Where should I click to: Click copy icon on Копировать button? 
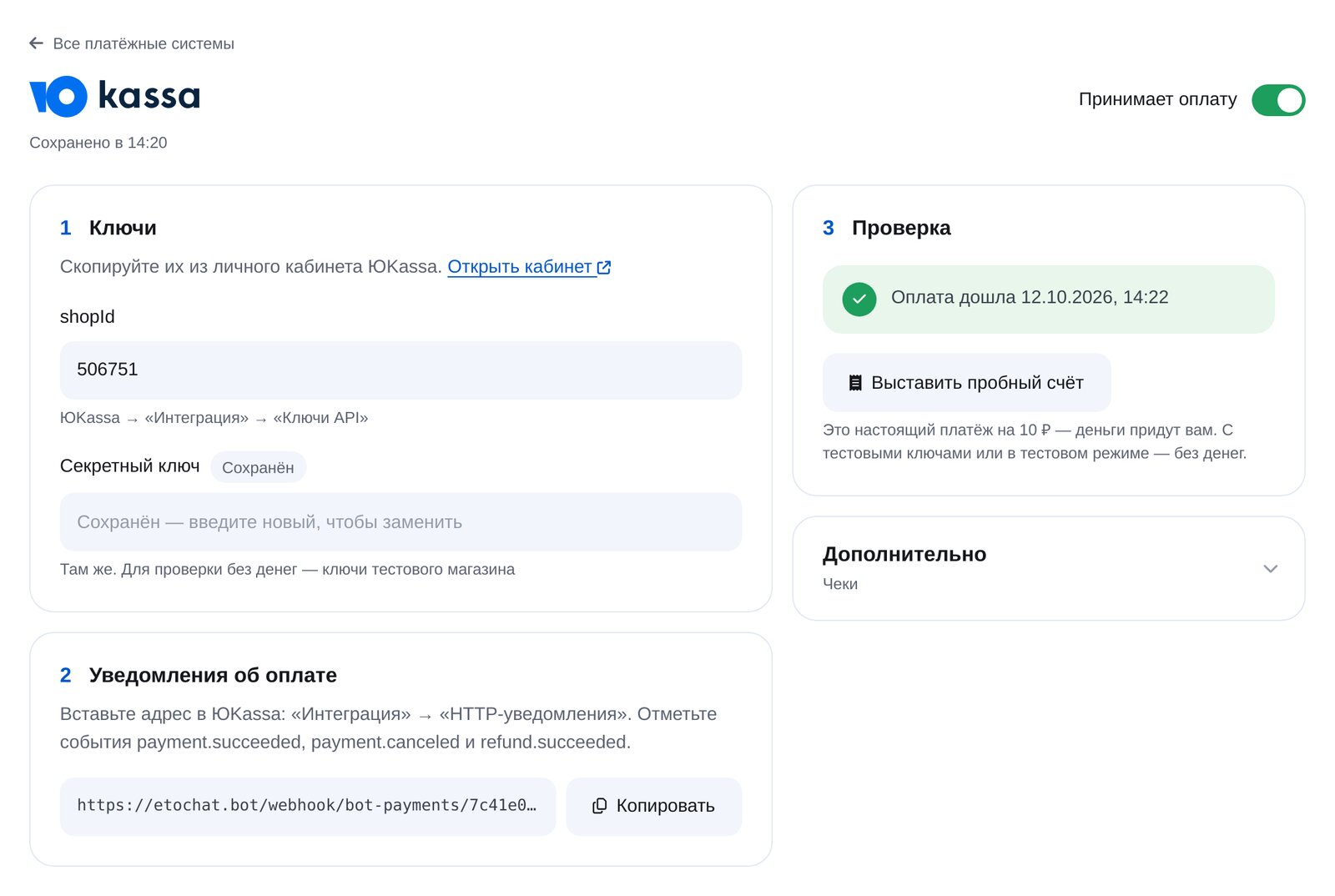[x=599, y=806]
